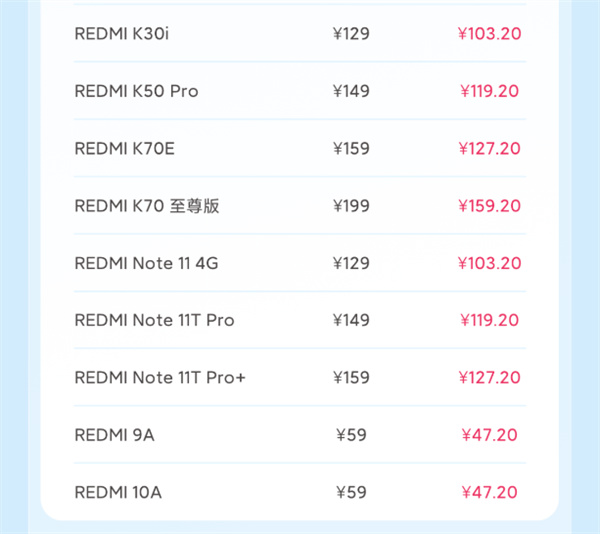The width and height of the screenshot is (600, 534).
Task: Select the REDMI K50 Pro row label
Action: 136,91
